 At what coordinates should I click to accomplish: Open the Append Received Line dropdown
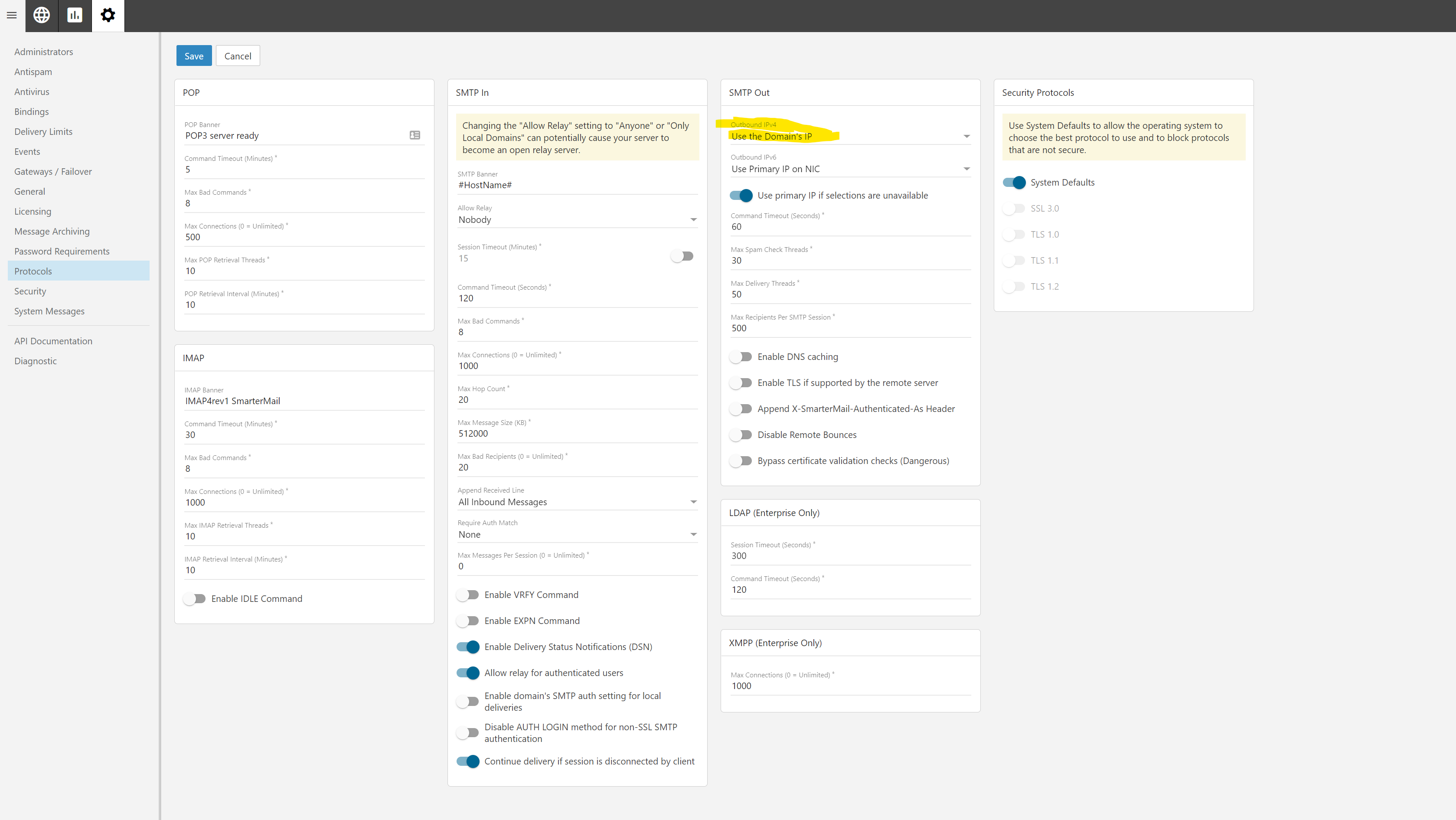(x=577, y=502)
